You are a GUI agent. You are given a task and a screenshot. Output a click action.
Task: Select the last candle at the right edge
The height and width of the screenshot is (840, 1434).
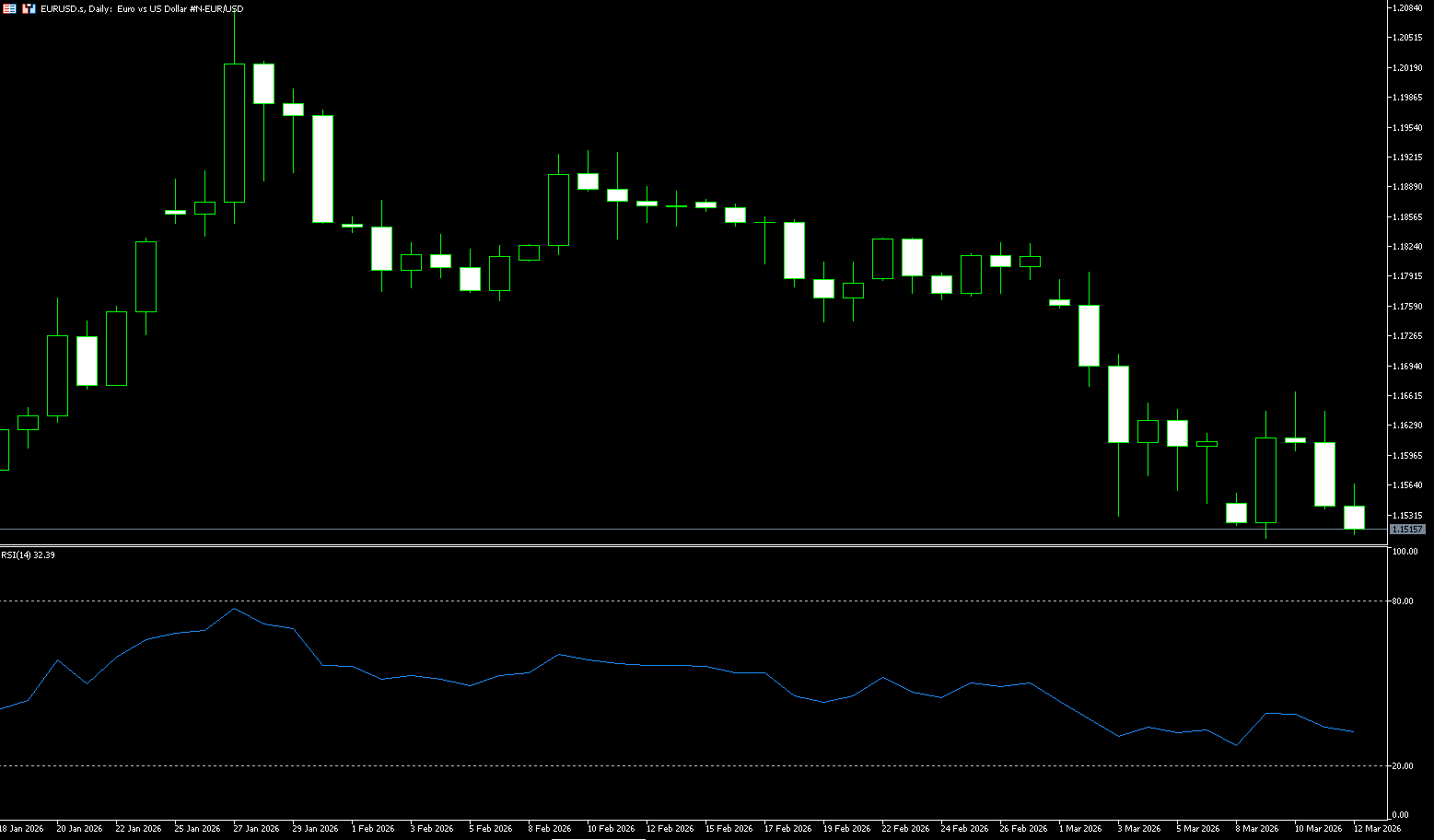(1354, 517)
